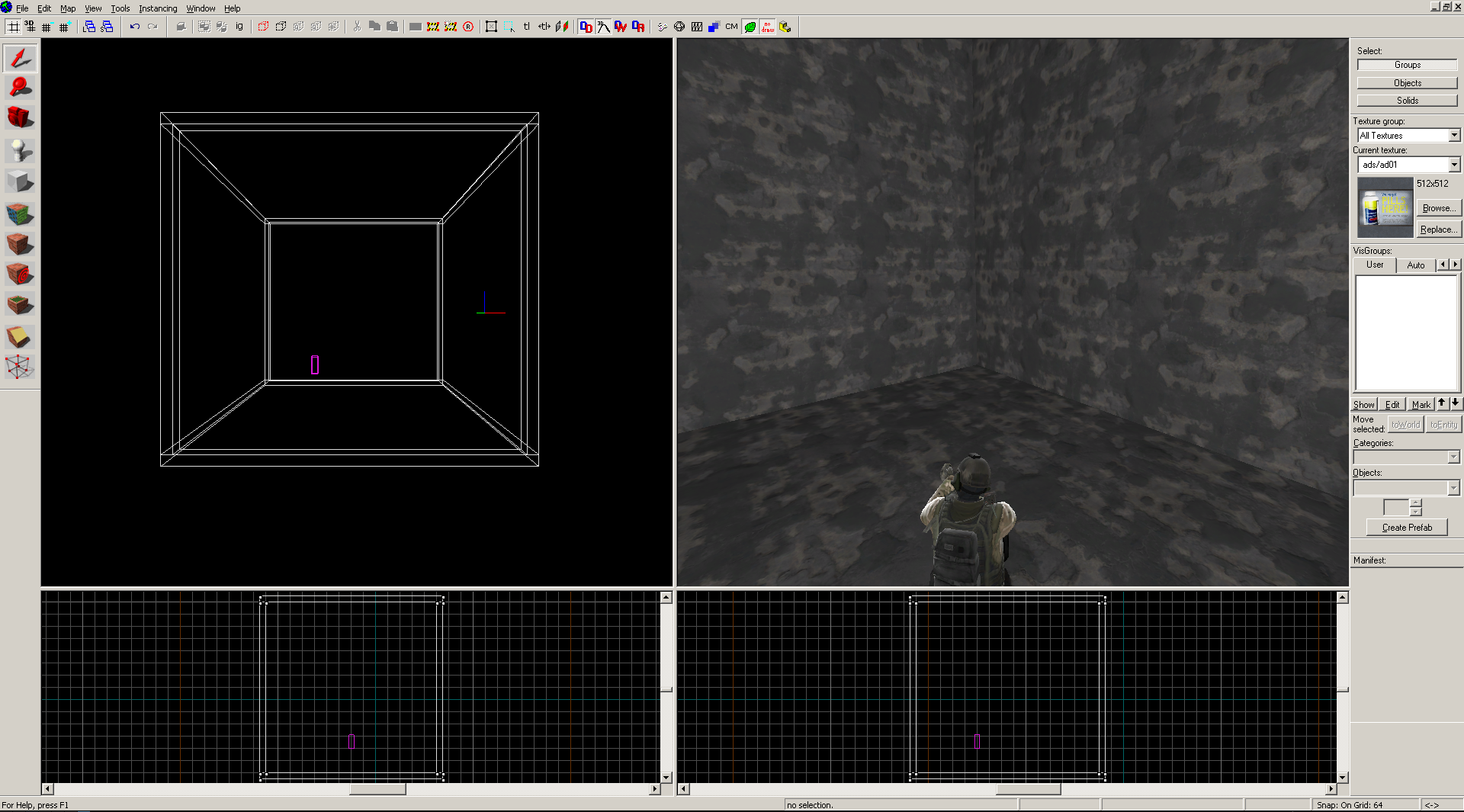Select the Apply Overlays tool

(x=20, y=305)
